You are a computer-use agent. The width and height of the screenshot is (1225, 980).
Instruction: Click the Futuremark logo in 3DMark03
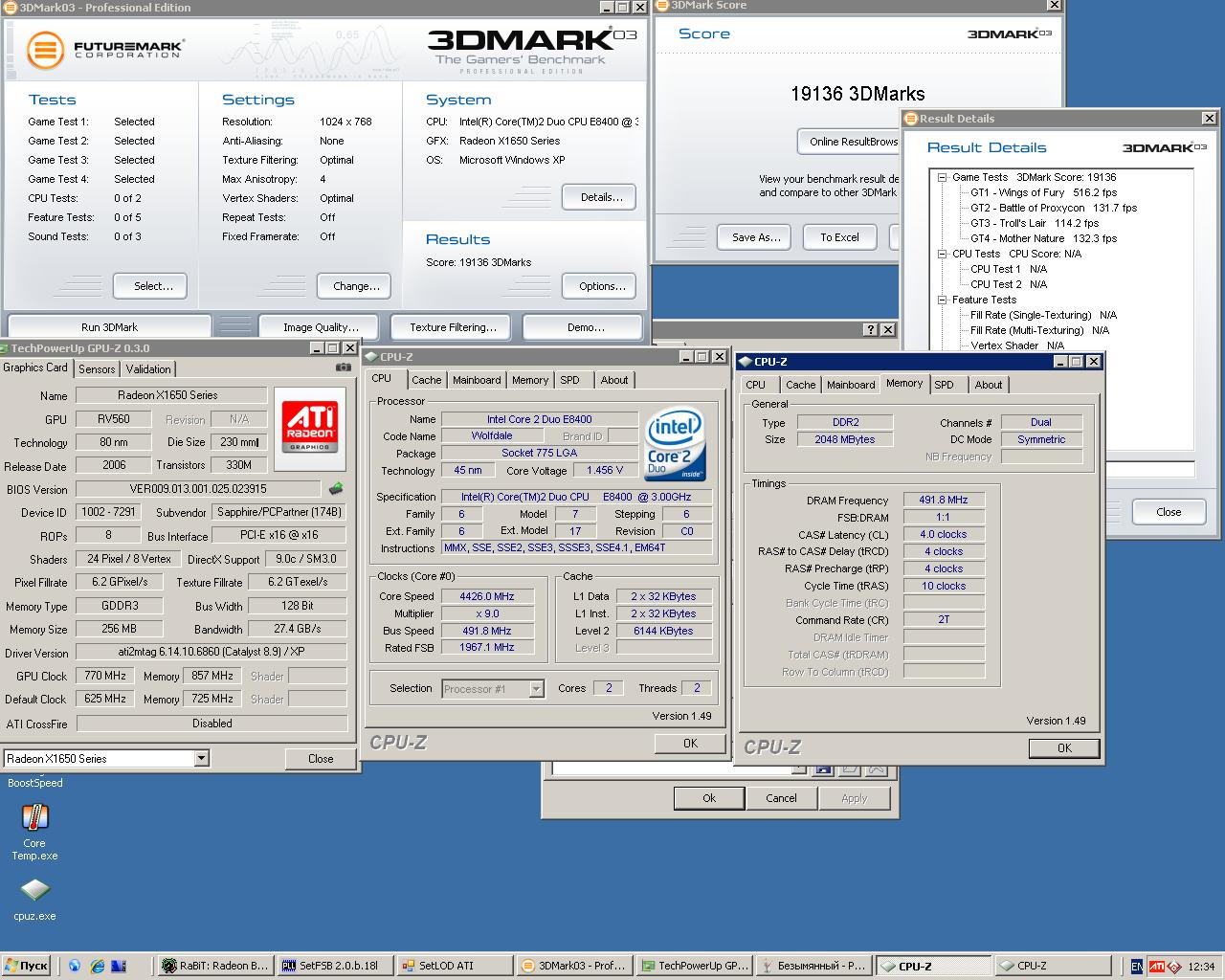pos(105,49)
